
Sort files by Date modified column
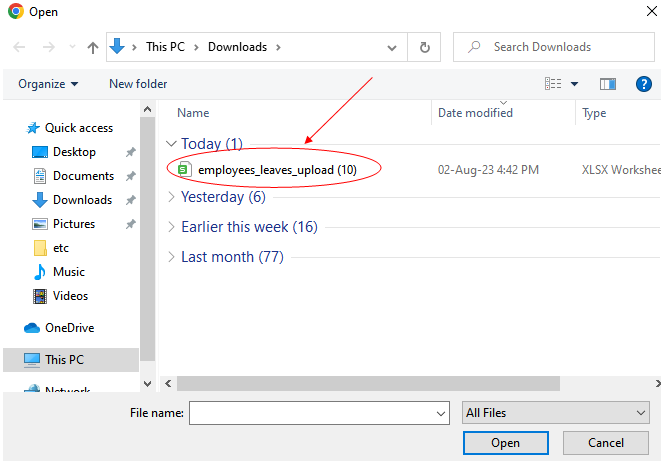pyautogui.click(x=475, y=113)
